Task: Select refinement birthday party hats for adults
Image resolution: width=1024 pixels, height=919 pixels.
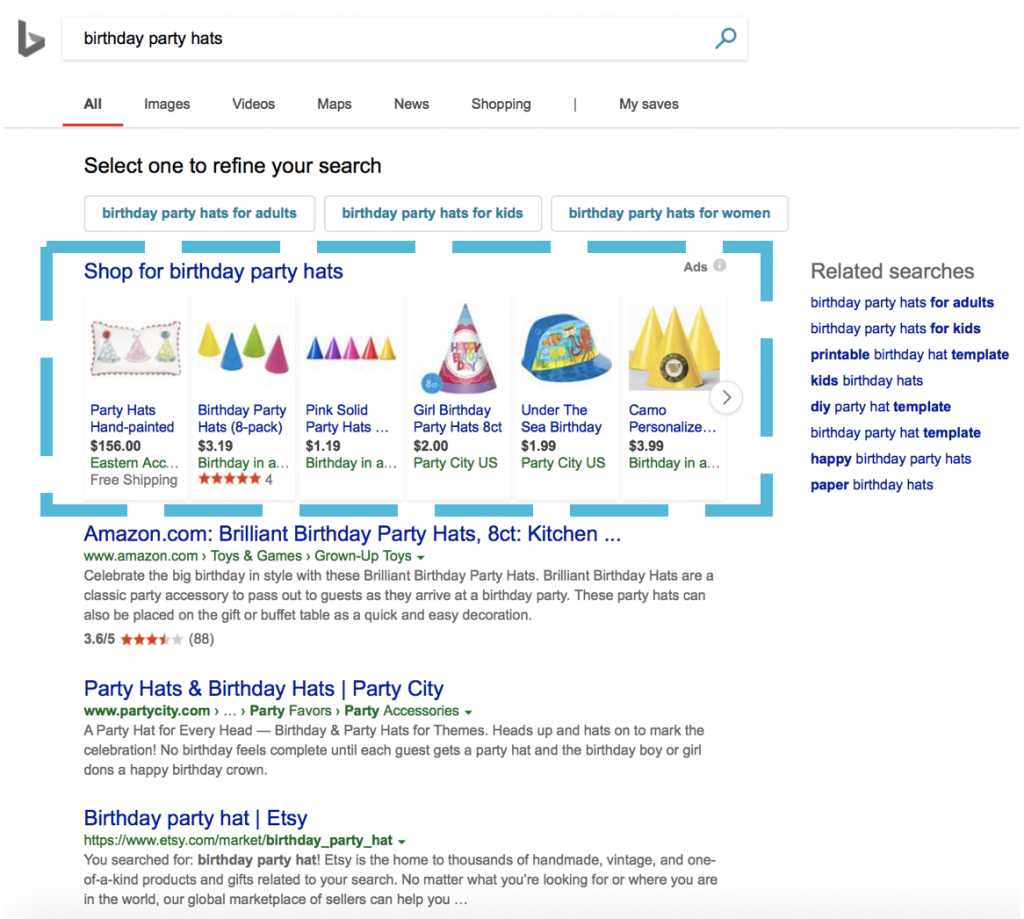Action: 199,213
